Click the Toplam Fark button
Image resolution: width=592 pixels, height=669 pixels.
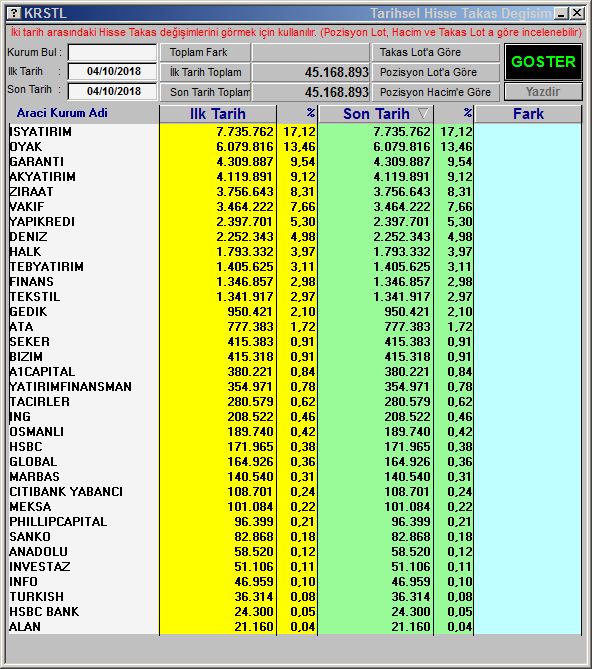click(205, 52)
